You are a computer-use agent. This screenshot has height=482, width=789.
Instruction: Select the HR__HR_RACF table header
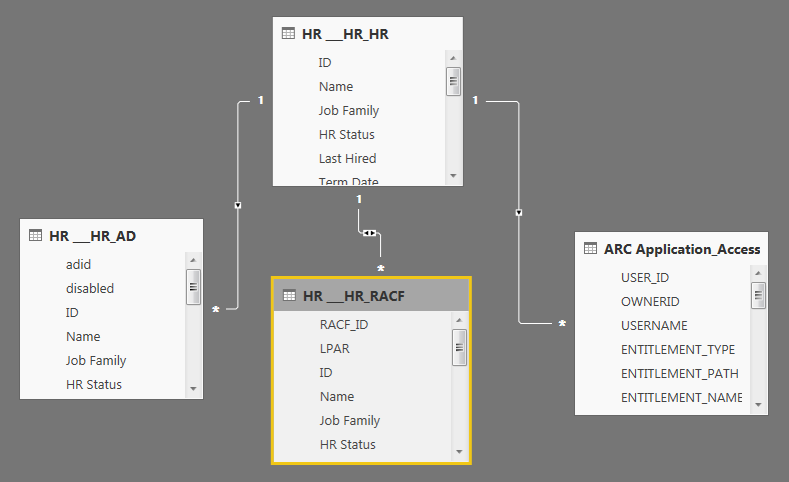(x=371, y=295)
